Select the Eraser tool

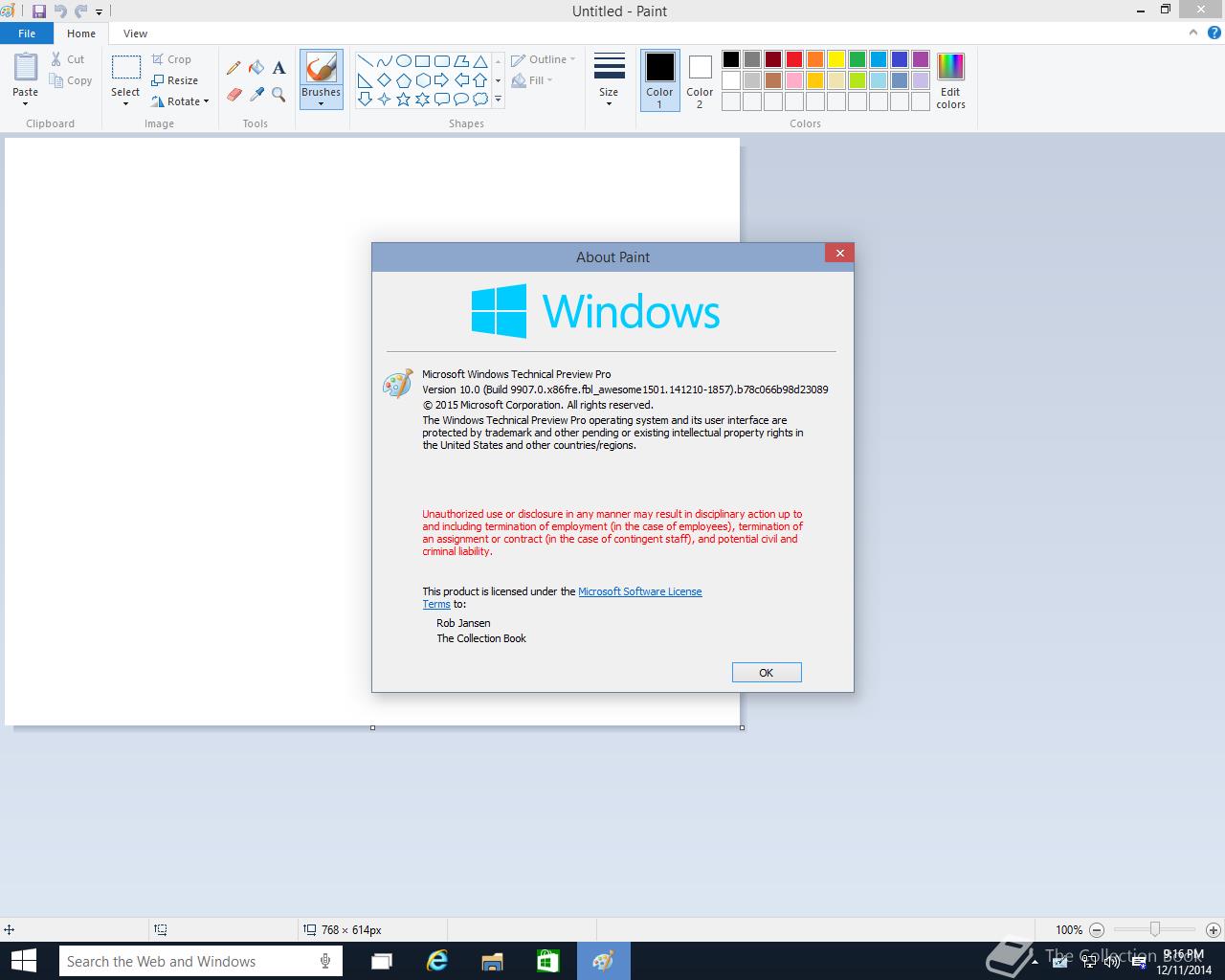pyautogui.click(x=234, y=94)
